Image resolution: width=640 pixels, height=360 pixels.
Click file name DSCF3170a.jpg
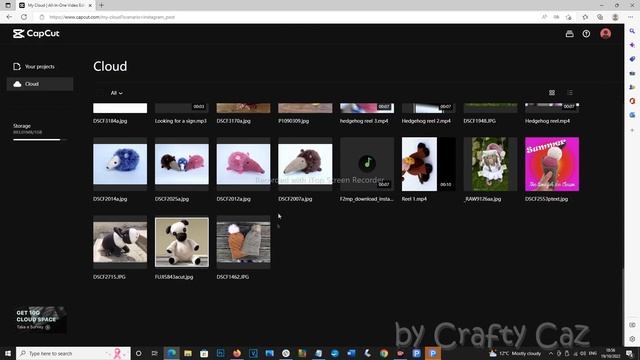233,121
